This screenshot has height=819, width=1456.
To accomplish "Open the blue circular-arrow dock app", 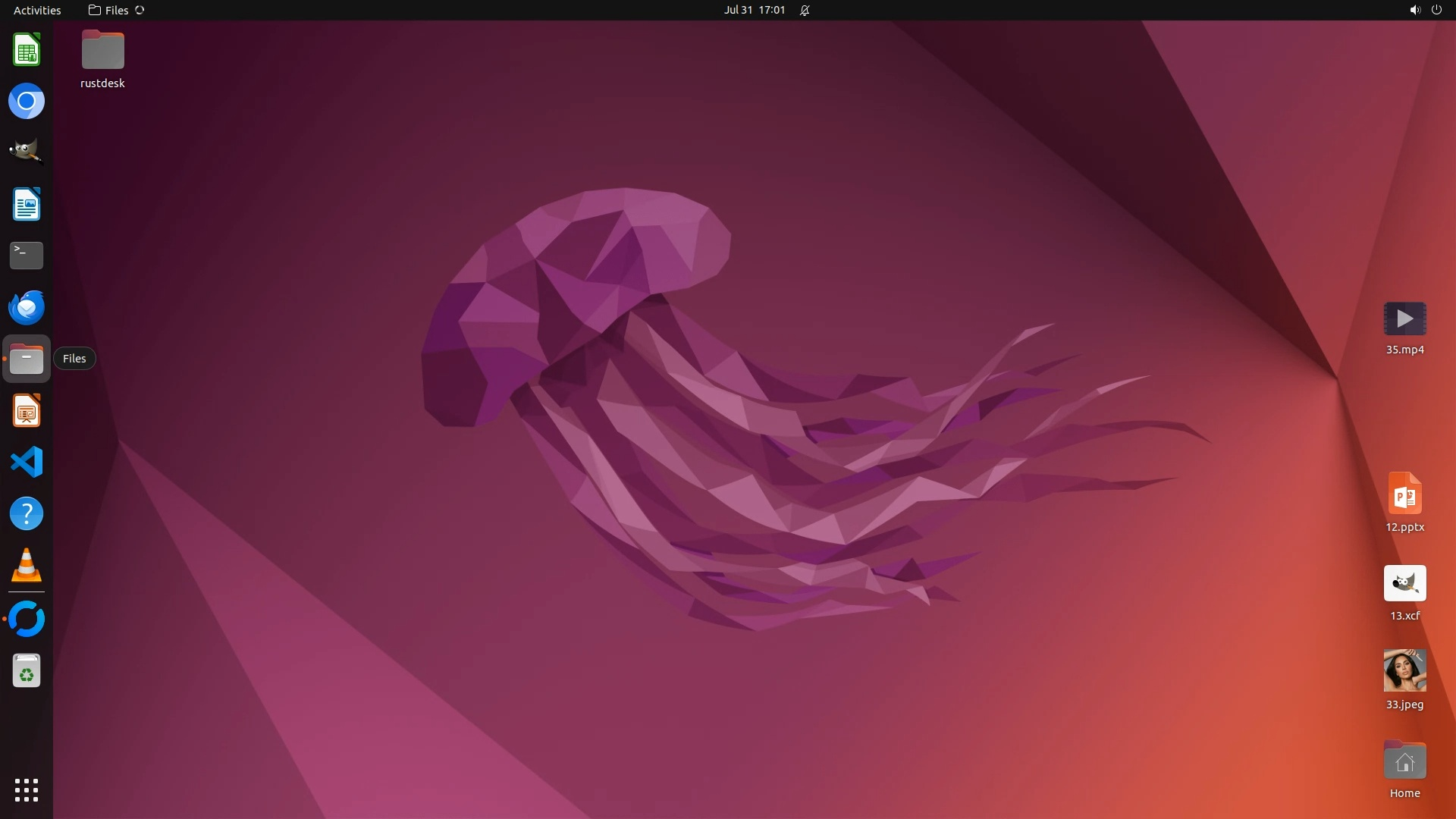I will [x=27, y=619].
